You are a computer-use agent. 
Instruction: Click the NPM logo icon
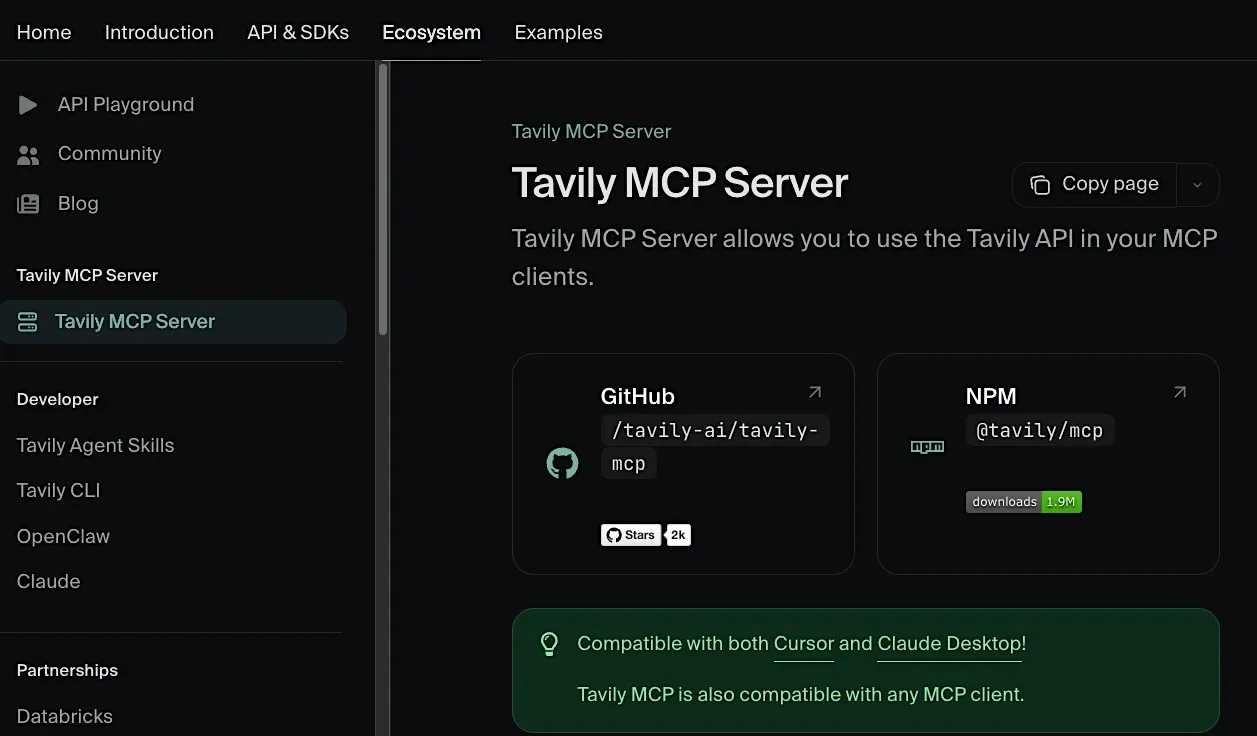[x=927, y=447]
